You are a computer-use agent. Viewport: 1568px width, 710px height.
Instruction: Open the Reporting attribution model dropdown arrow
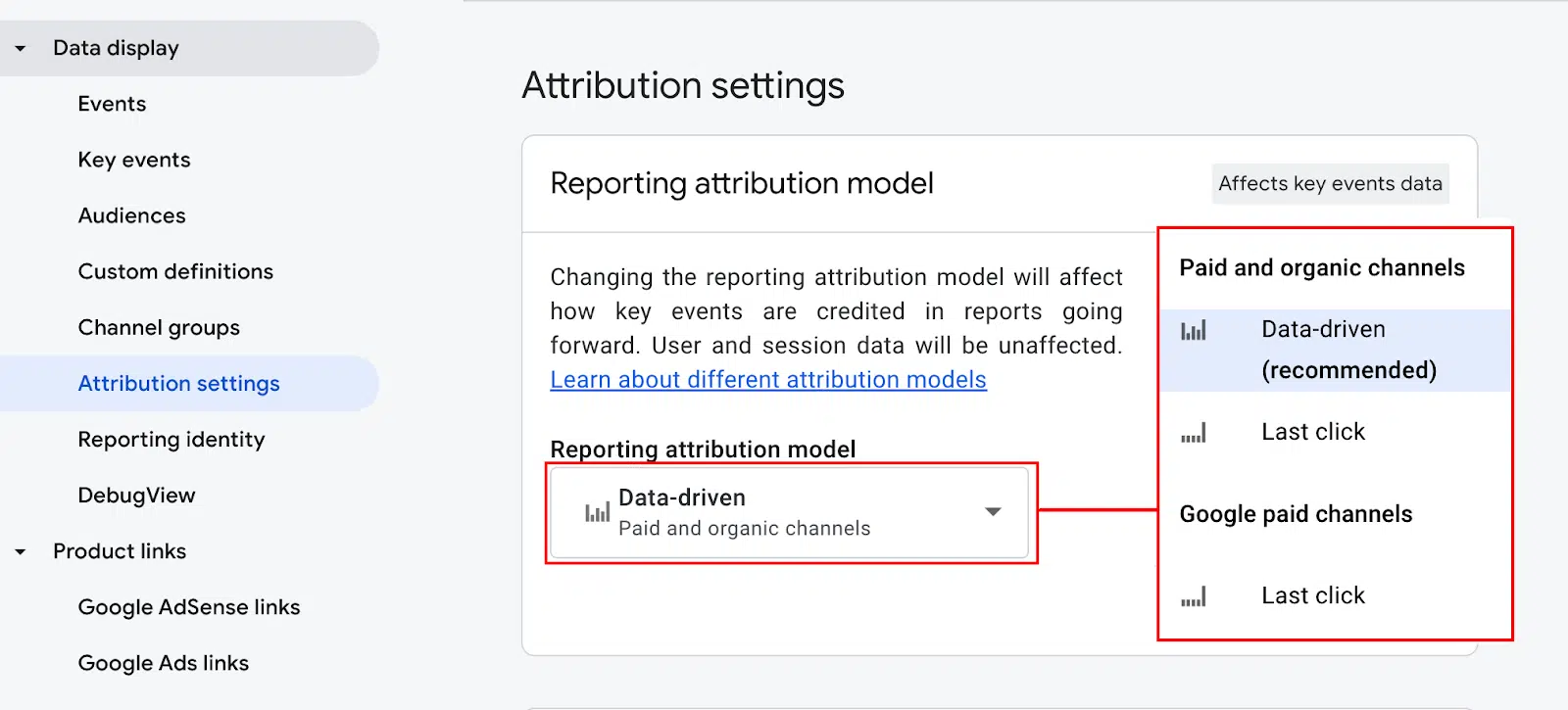point(993,512)
